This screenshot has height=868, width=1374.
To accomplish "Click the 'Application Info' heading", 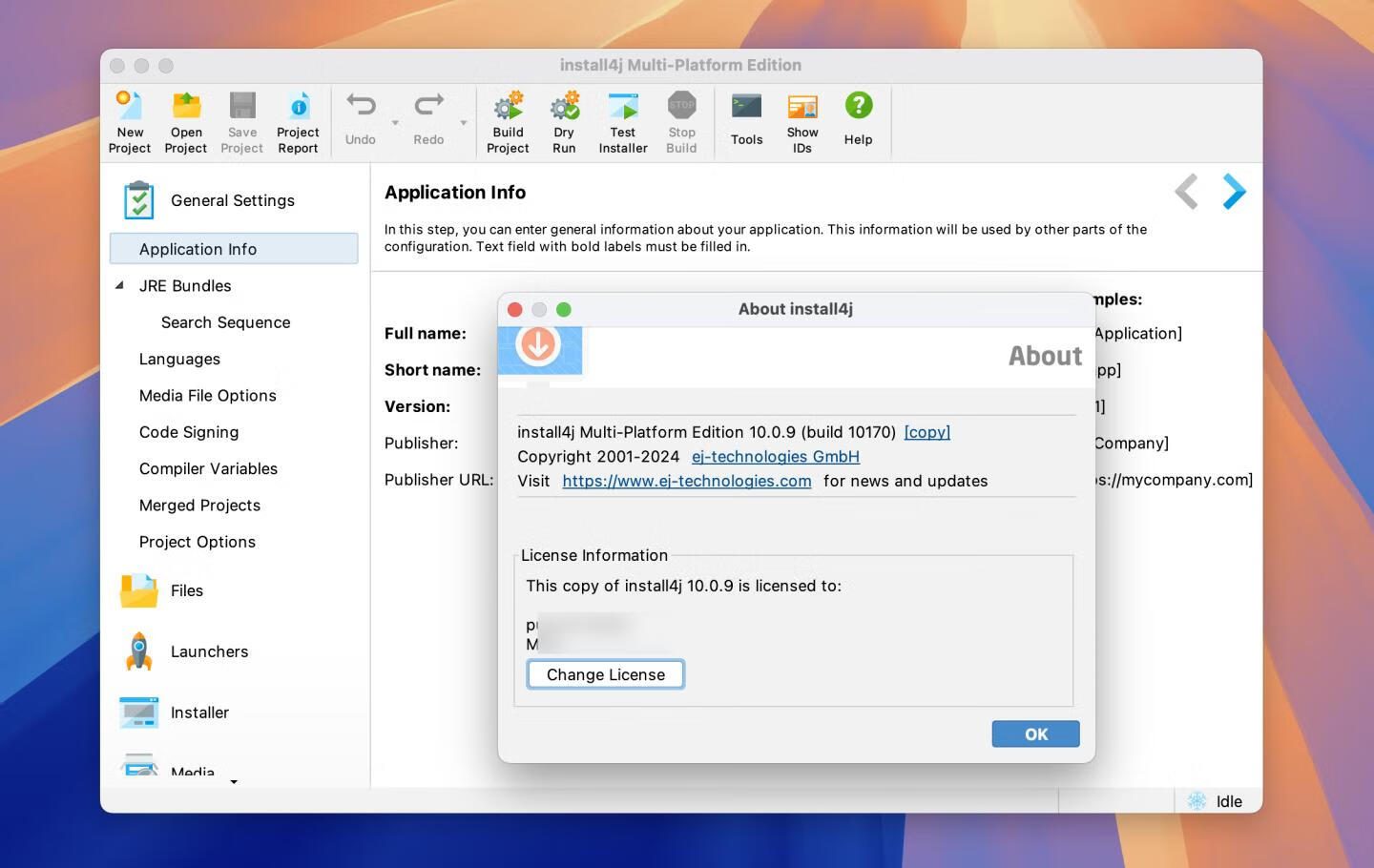I will point(455,192).
